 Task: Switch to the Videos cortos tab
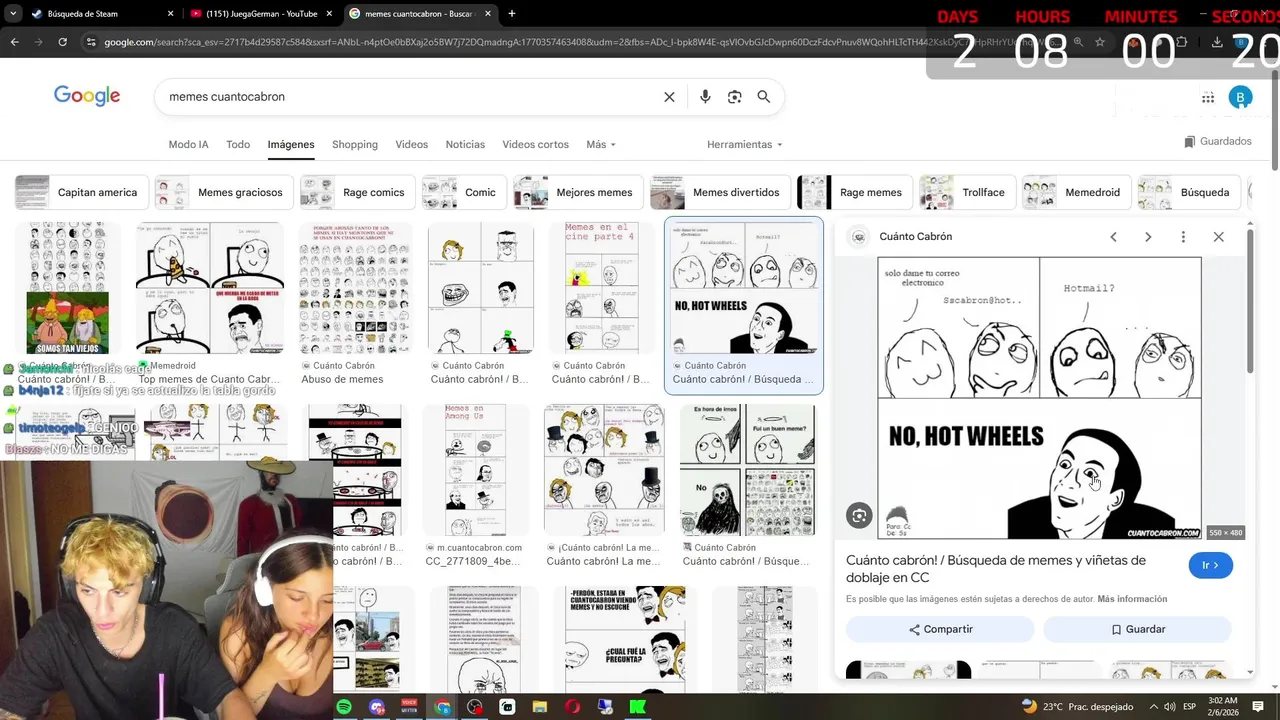535,145
